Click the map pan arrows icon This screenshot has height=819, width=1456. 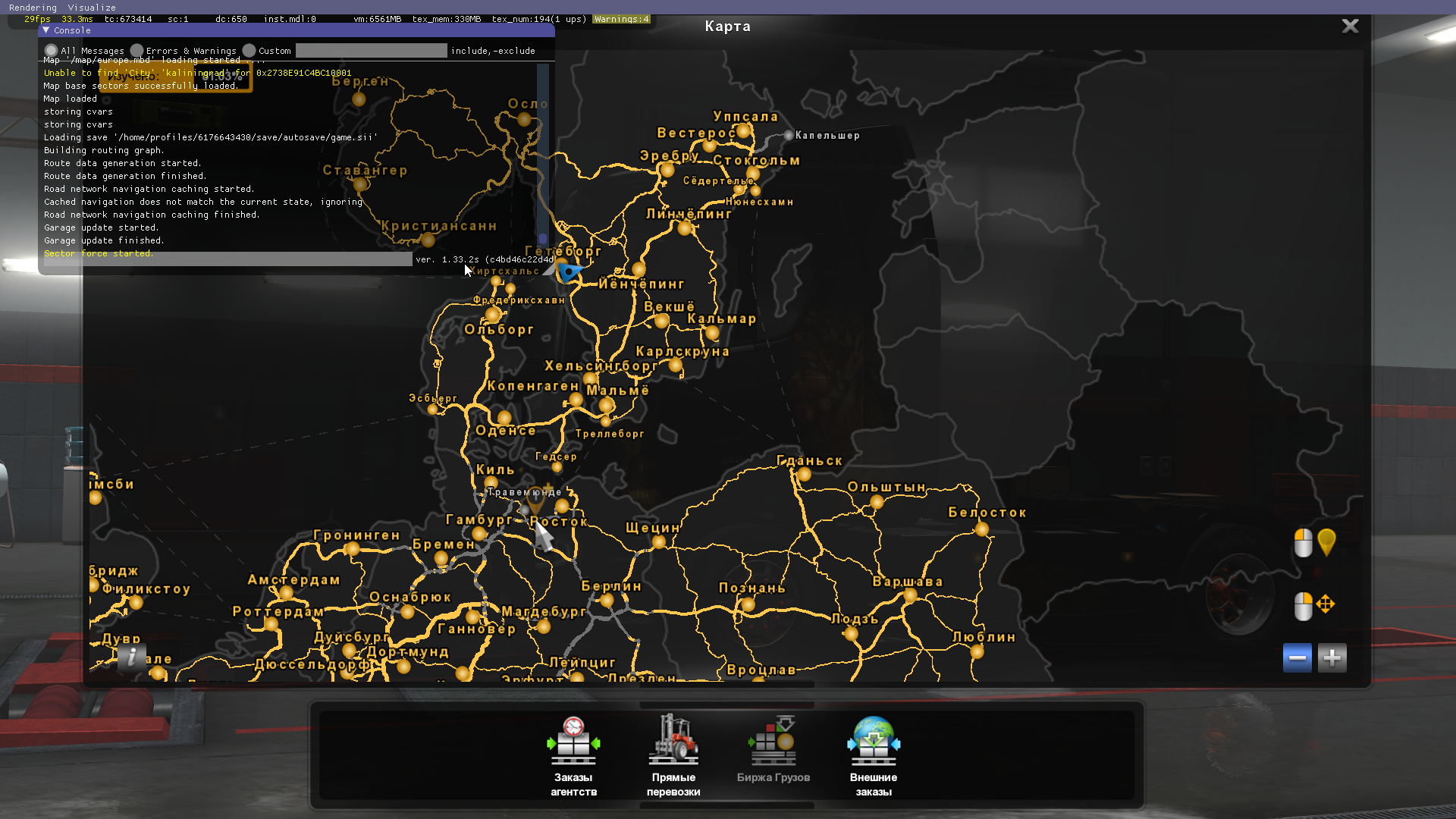[x=1326, y=604]
